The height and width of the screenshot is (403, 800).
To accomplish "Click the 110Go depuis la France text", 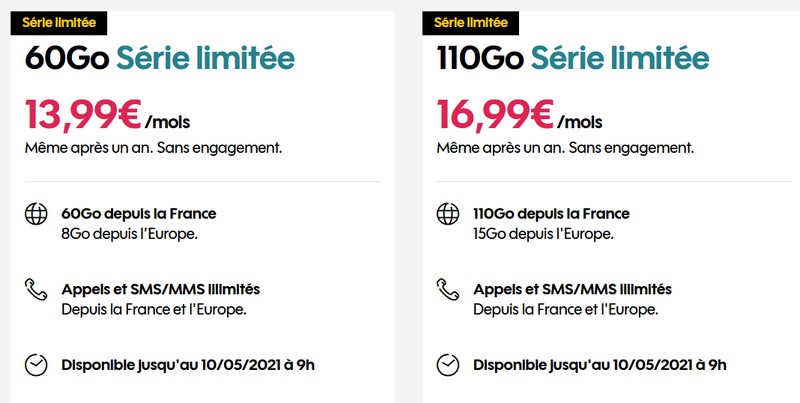I will tap(551, 213).
